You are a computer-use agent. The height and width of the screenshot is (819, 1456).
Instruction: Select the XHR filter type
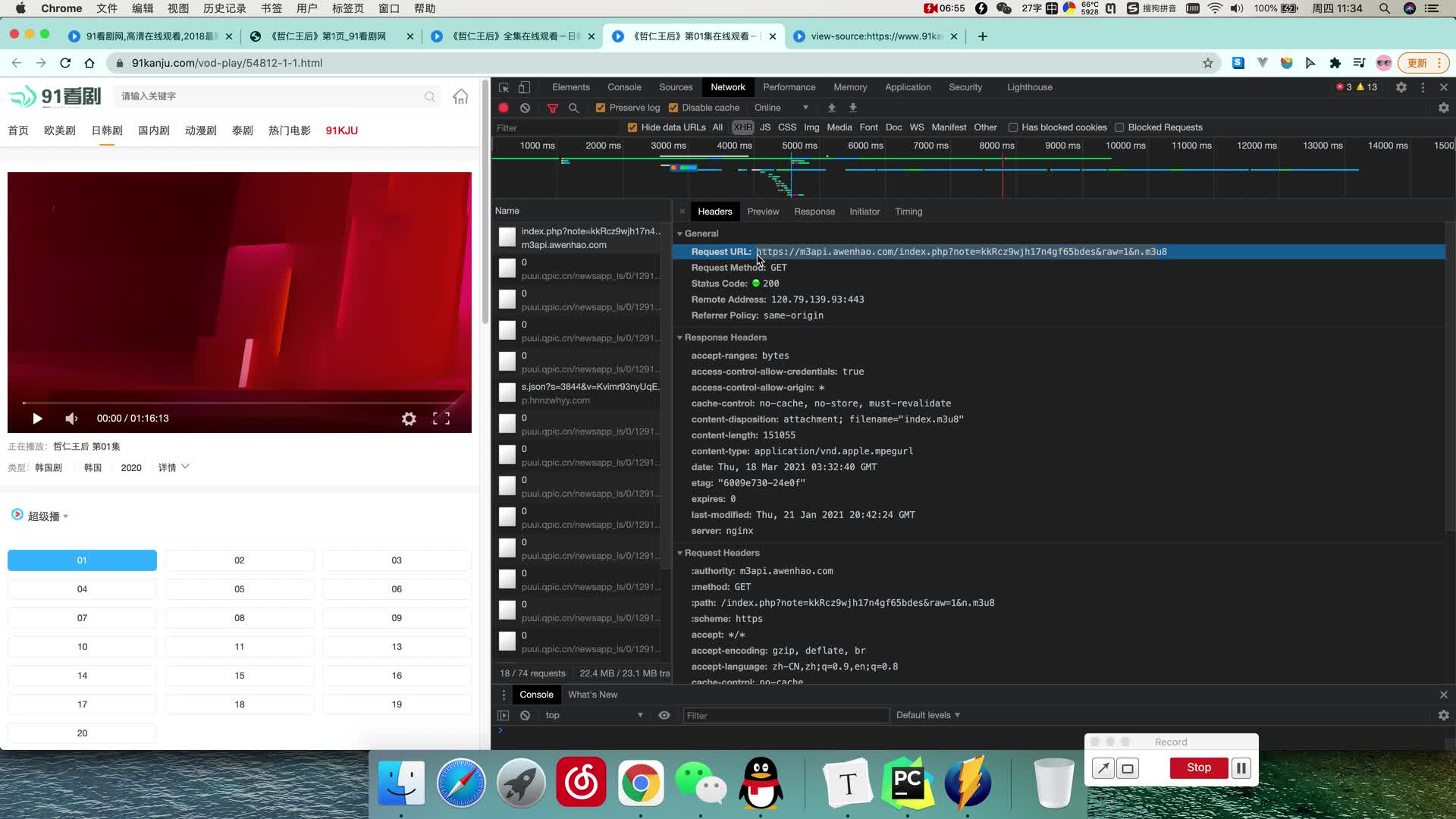[743, 127]
